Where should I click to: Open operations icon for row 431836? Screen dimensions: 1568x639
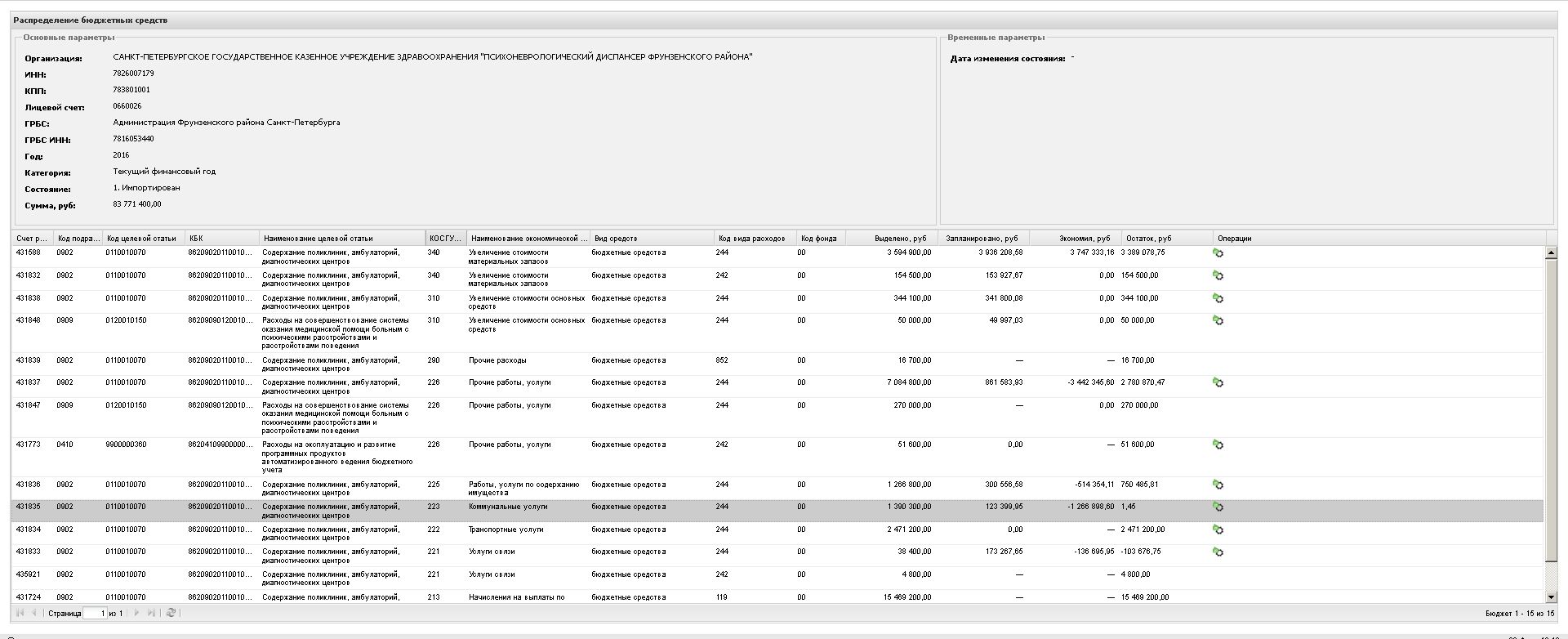(x=1218, y=485)
